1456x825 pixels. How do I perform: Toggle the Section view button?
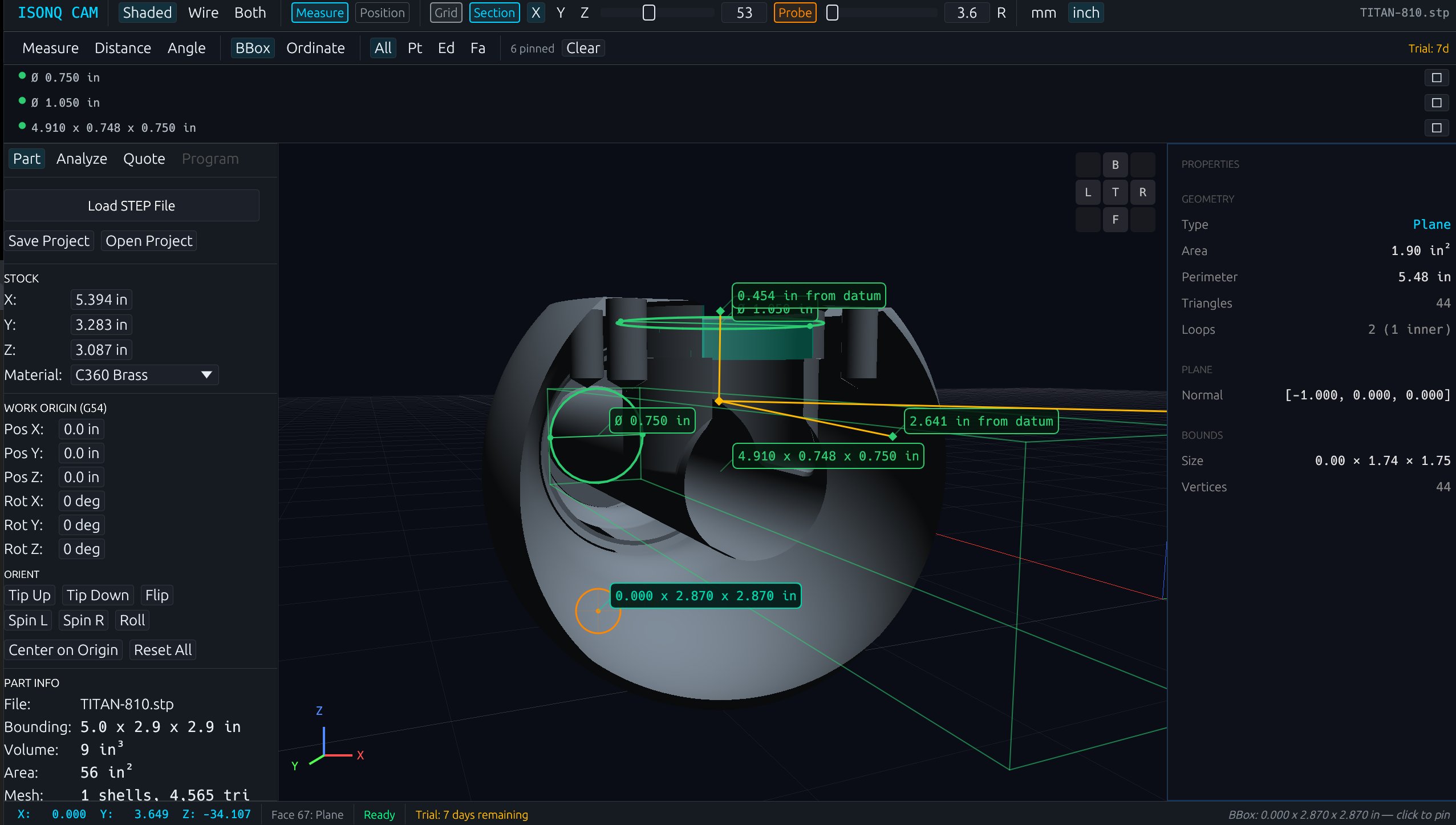[x=494, y=13]
